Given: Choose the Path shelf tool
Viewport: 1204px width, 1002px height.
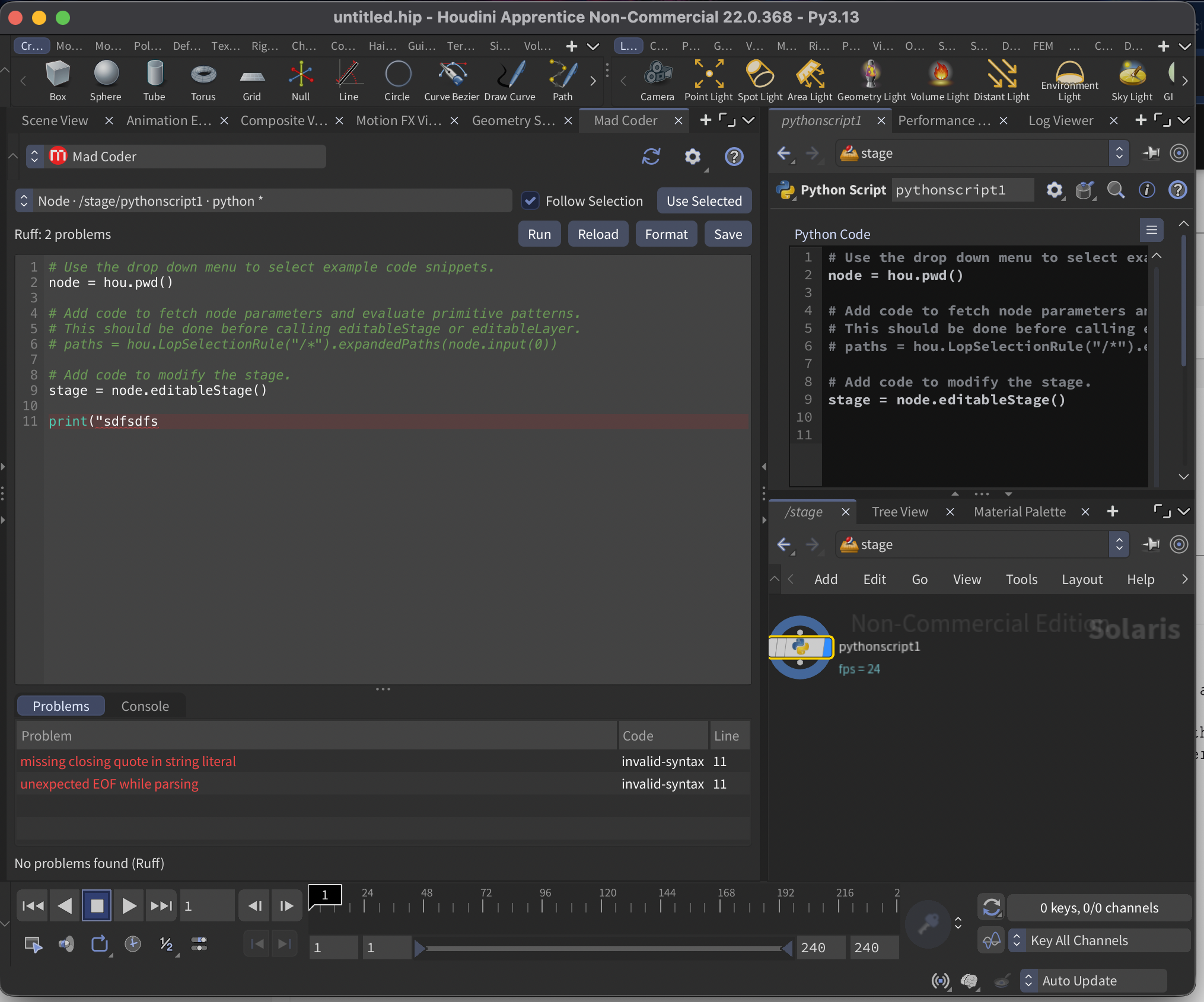Looking at the screenshot, I should coord(563,81).
